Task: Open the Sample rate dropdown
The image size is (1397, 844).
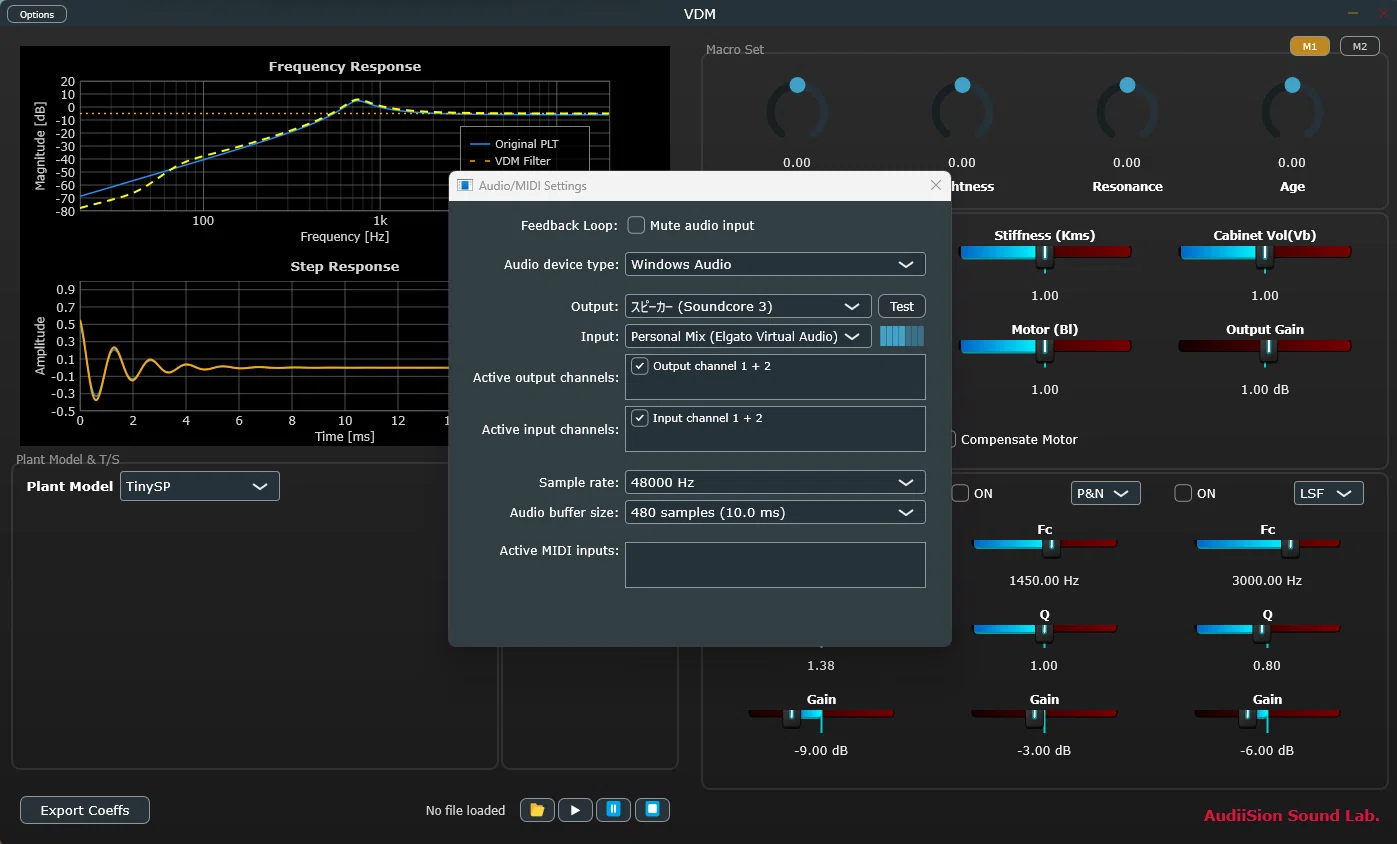Action: click(775, 482)
